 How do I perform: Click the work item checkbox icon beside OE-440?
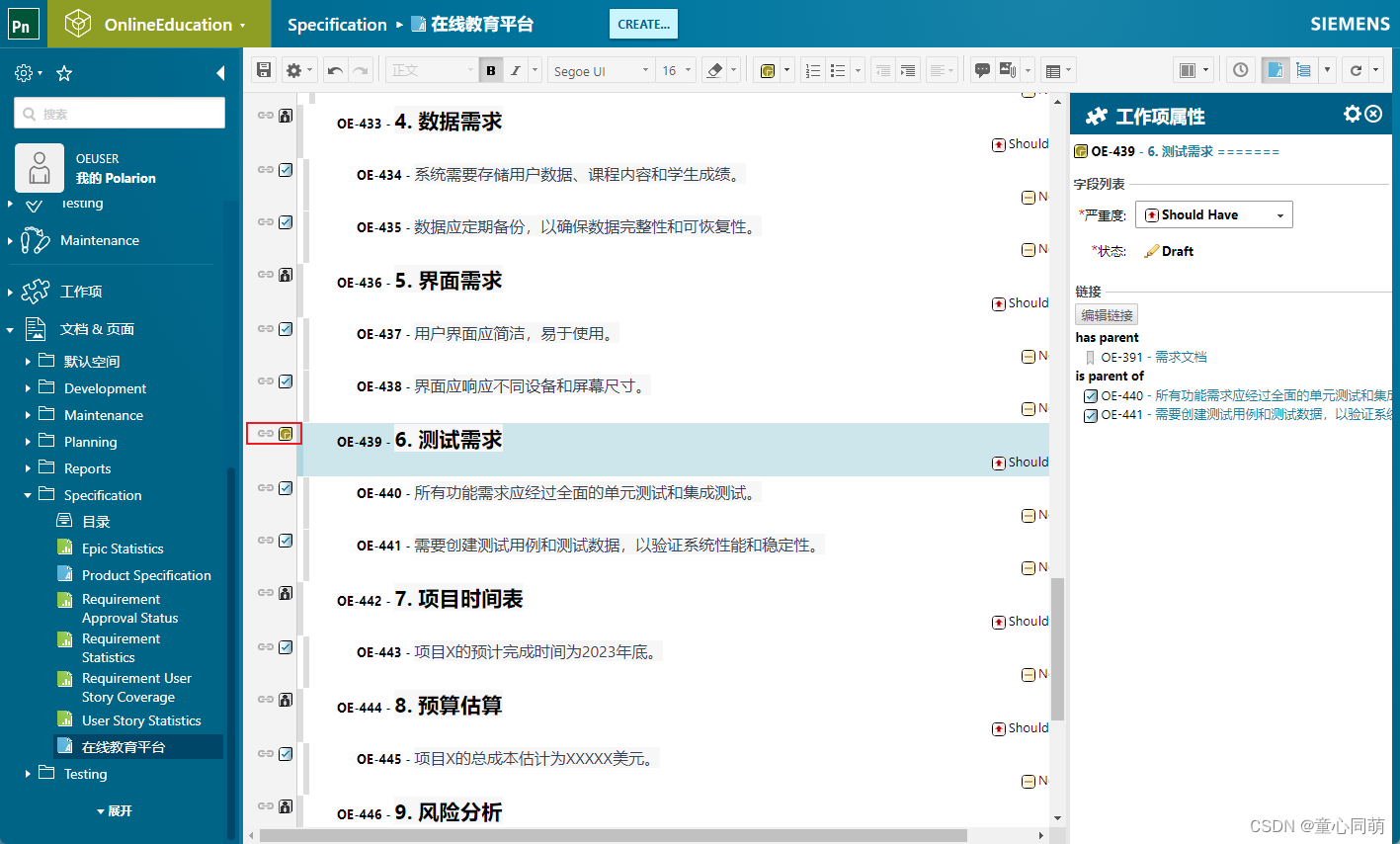[285, 487]
